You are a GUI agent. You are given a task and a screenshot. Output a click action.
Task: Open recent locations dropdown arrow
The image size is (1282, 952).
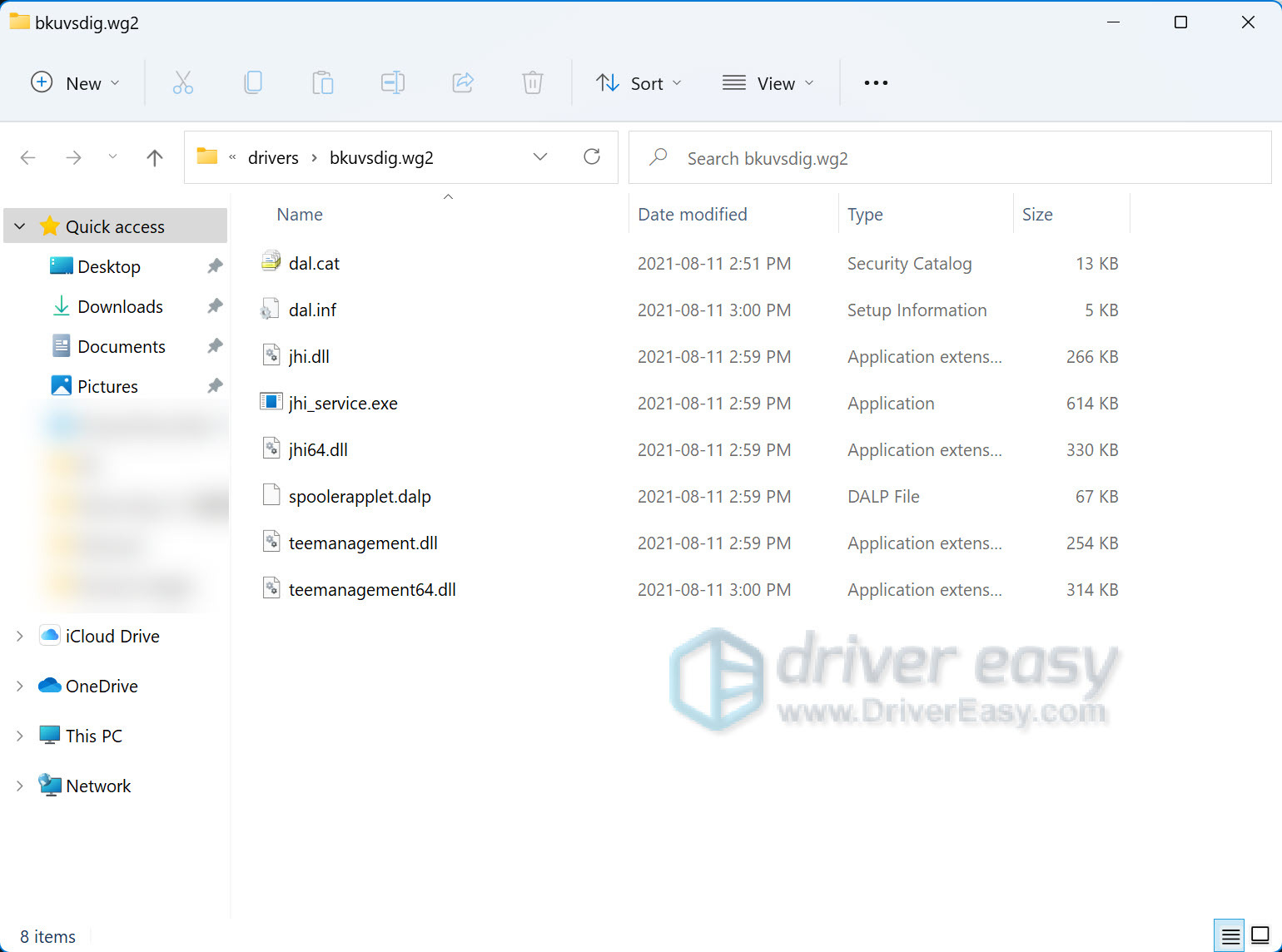tap(112, 156)
